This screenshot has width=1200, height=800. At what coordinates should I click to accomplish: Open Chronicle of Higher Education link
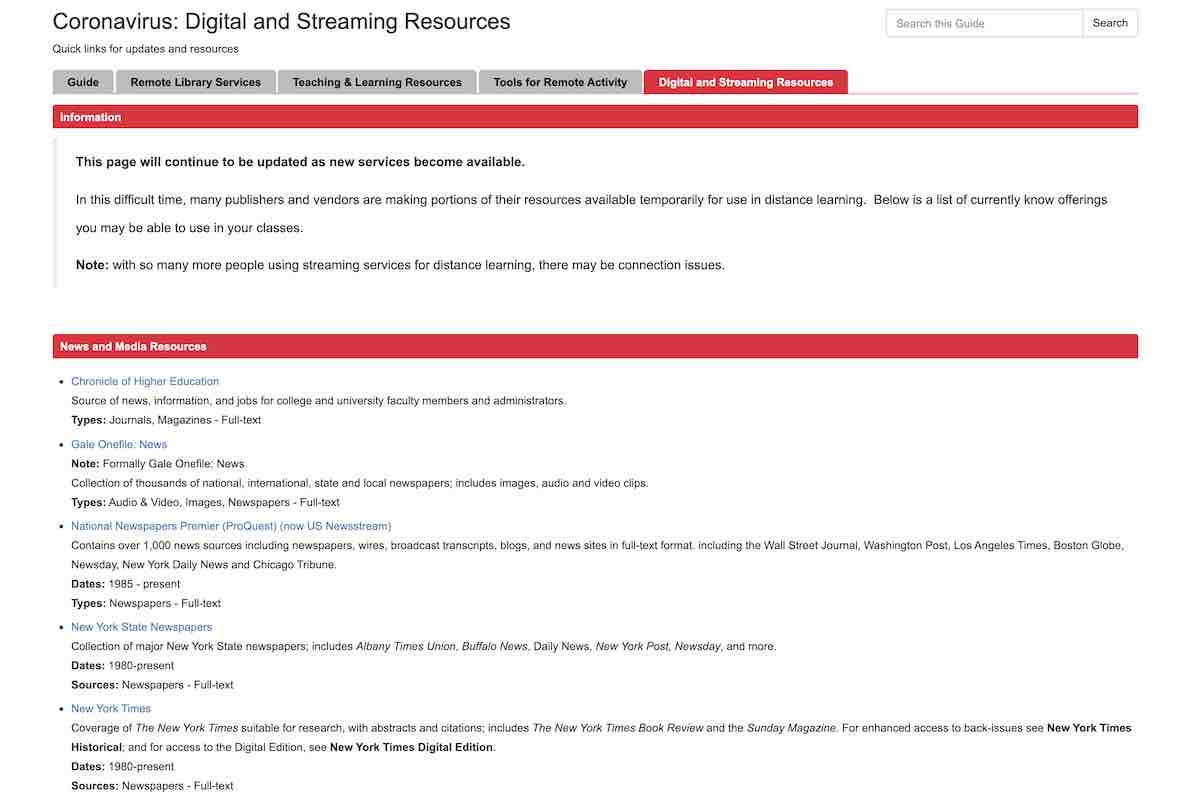click(x=145, y=381)
